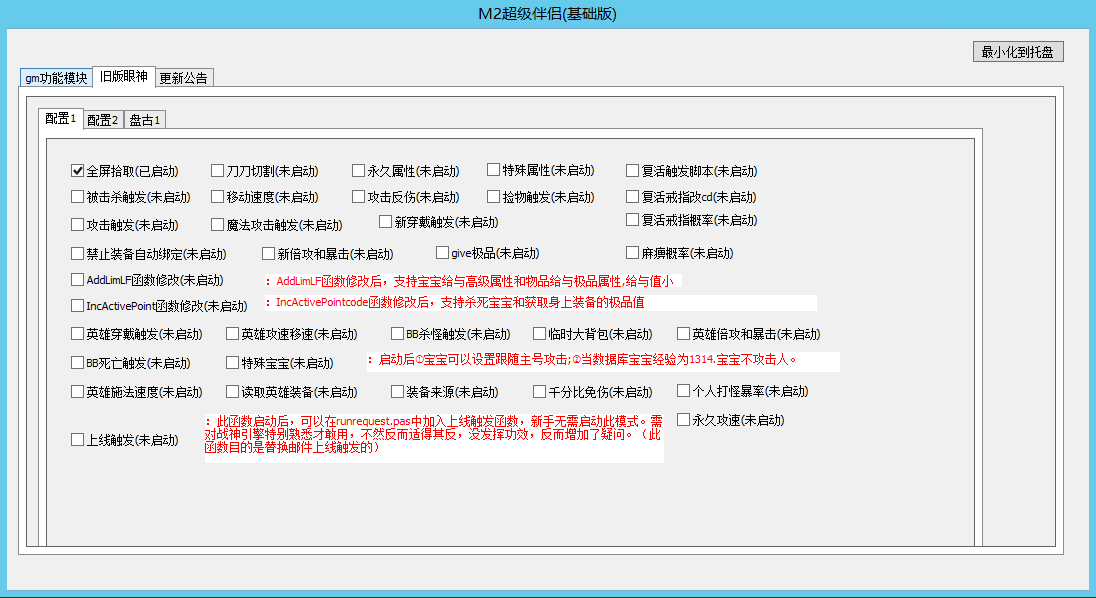The height and width of the screenshot is (598, 1096).
Task: Enable 禁止装备自动绑定 option
Action: click(x=78, y=254)
